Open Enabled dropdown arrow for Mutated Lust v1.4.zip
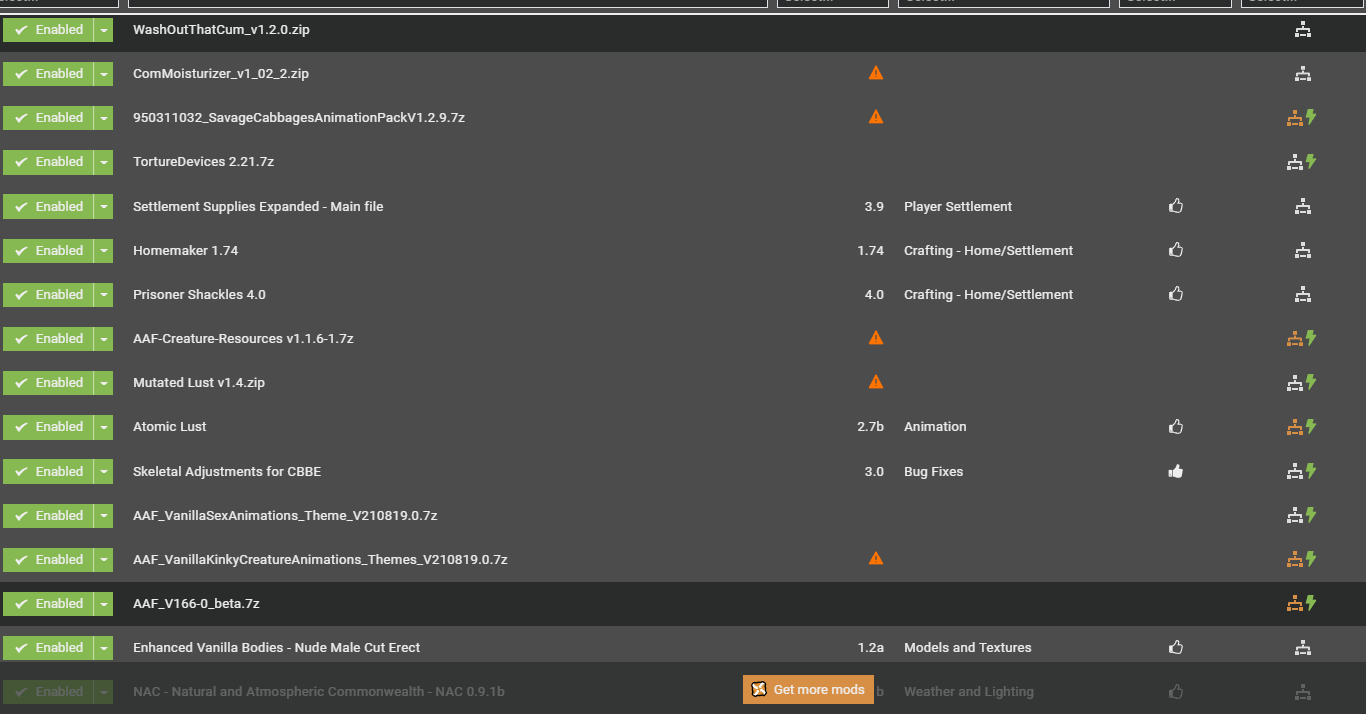 click(x=104, y=383)
